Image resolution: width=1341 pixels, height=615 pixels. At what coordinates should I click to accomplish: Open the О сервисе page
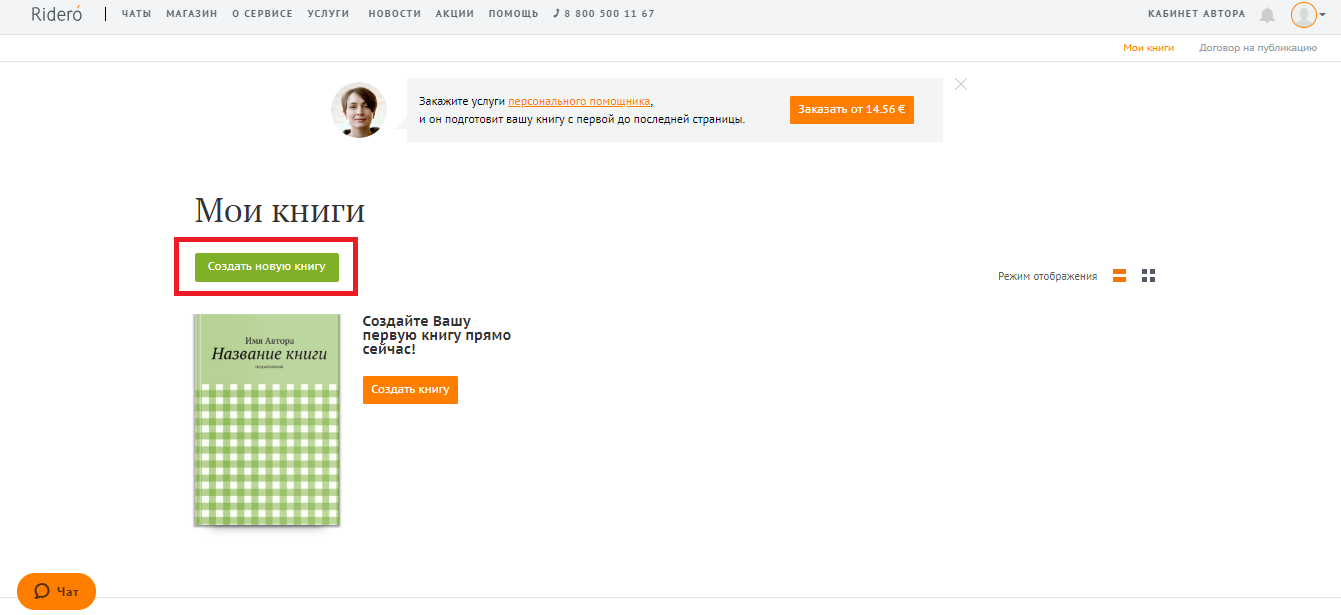pyautogui.click(x=262, y=14)
